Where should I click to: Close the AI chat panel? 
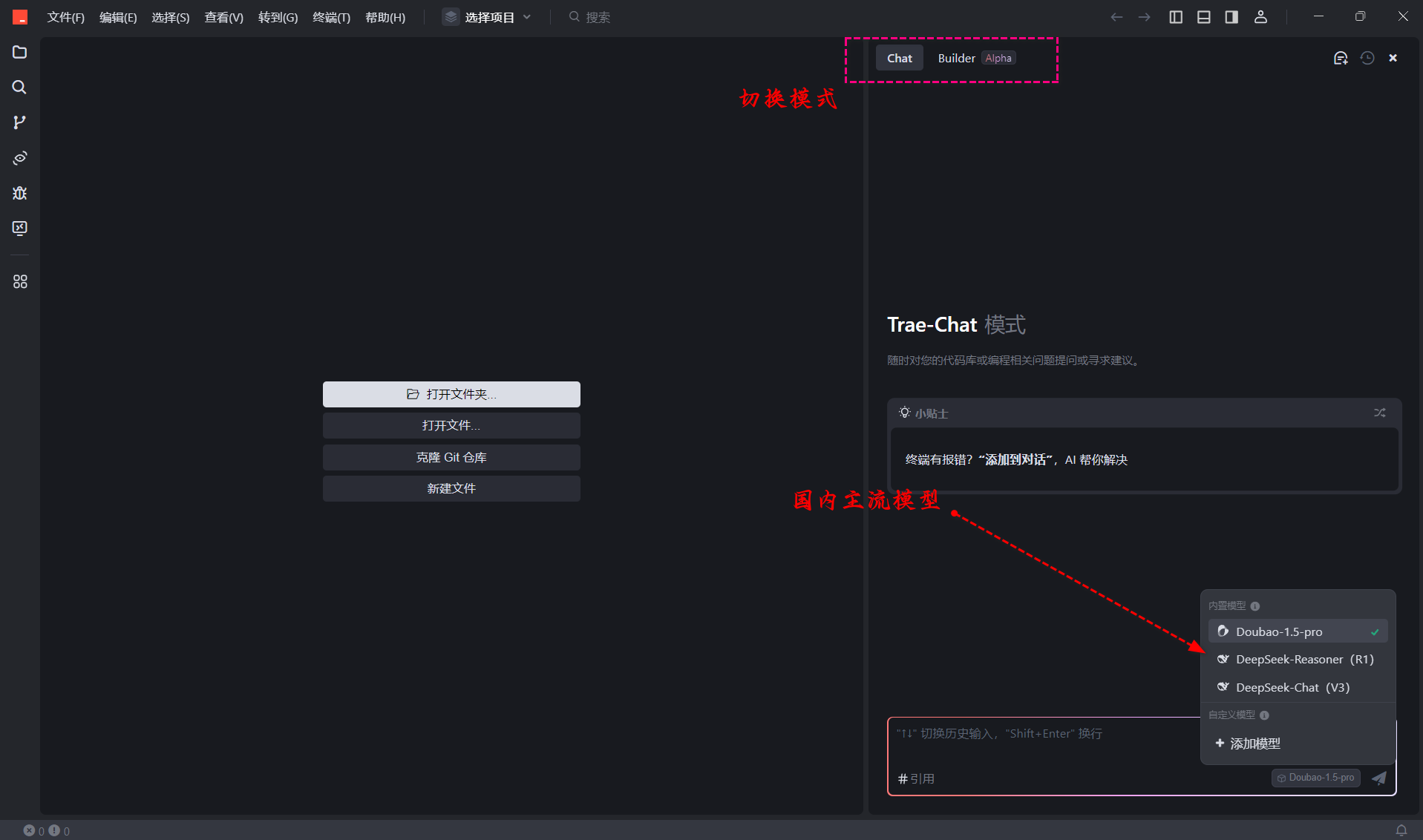(x=1393, y=58)
